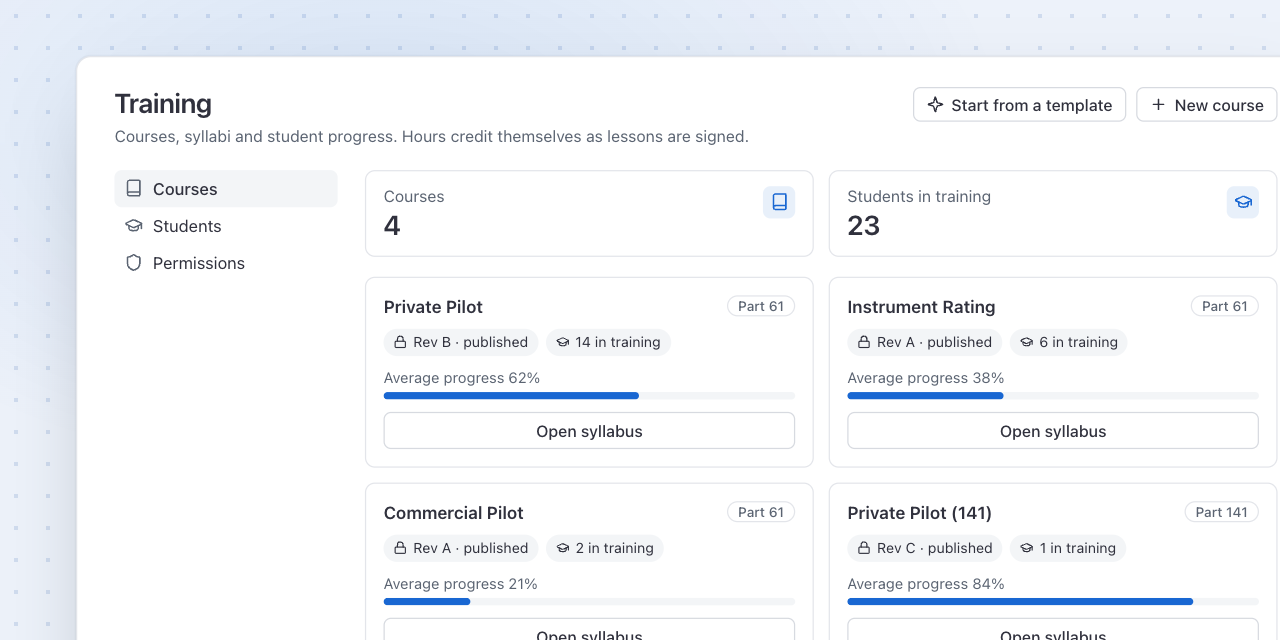Viewport: 1280px width, 640px height.
Task: Click the Commercial Pilot course title
Action: (454, 513)
